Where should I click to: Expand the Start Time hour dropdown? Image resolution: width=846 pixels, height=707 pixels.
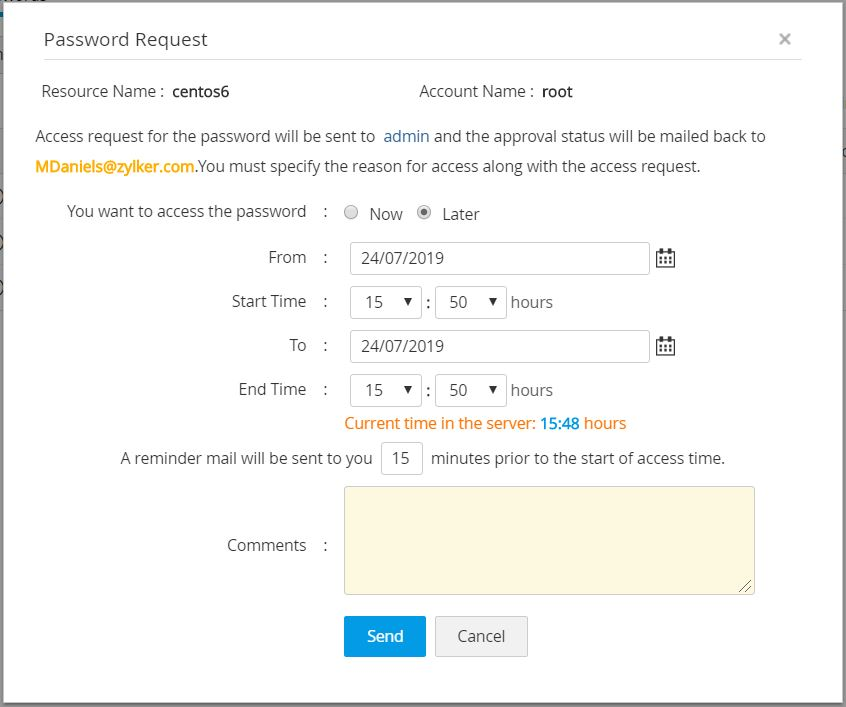[x=386, y=302]
